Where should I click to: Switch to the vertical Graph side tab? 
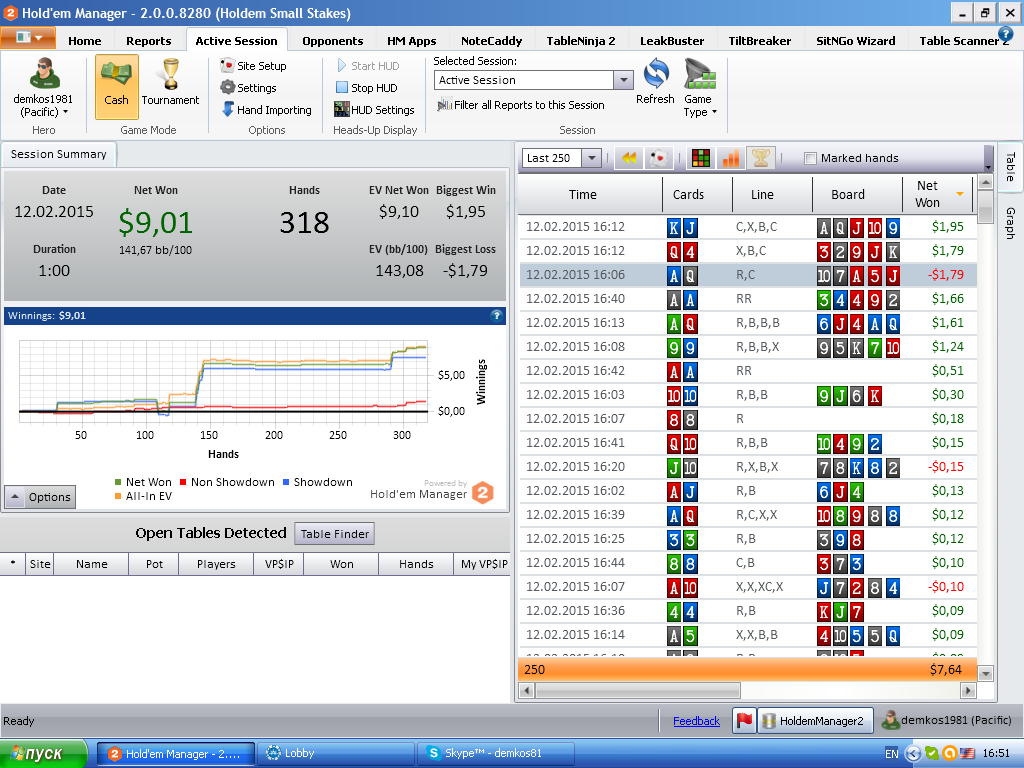1010,223
